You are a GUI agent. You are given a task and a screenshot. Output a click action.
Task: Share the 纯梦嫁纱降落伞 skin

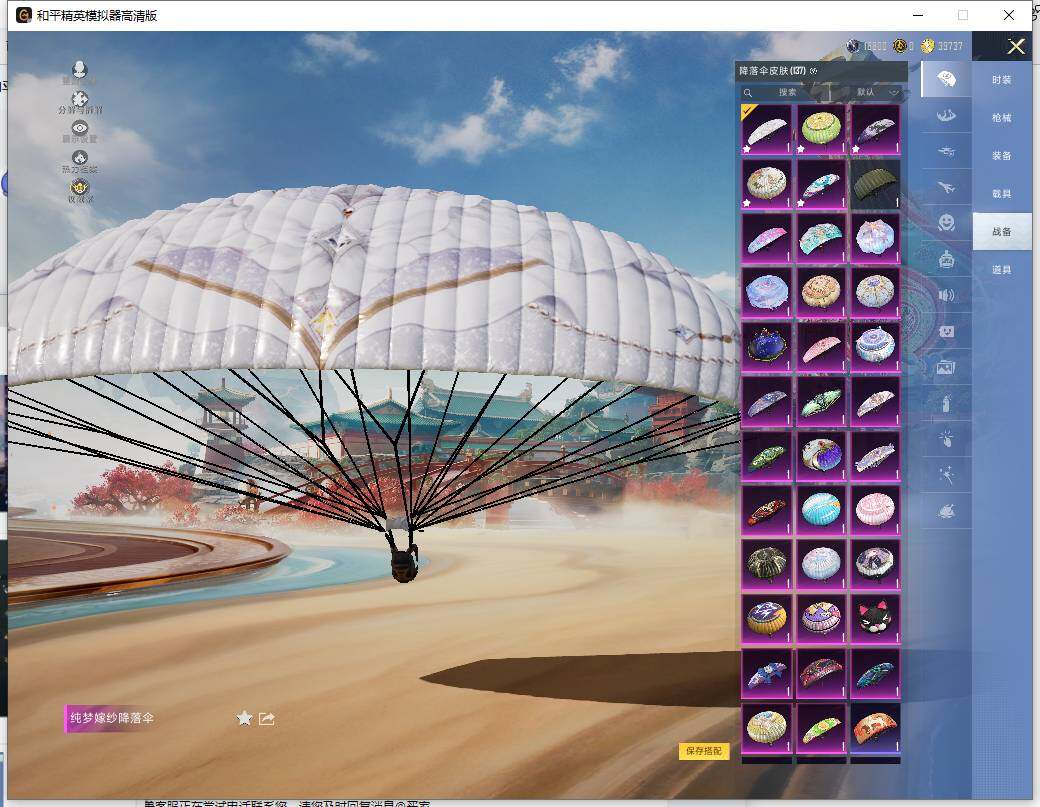click(267, 718)
